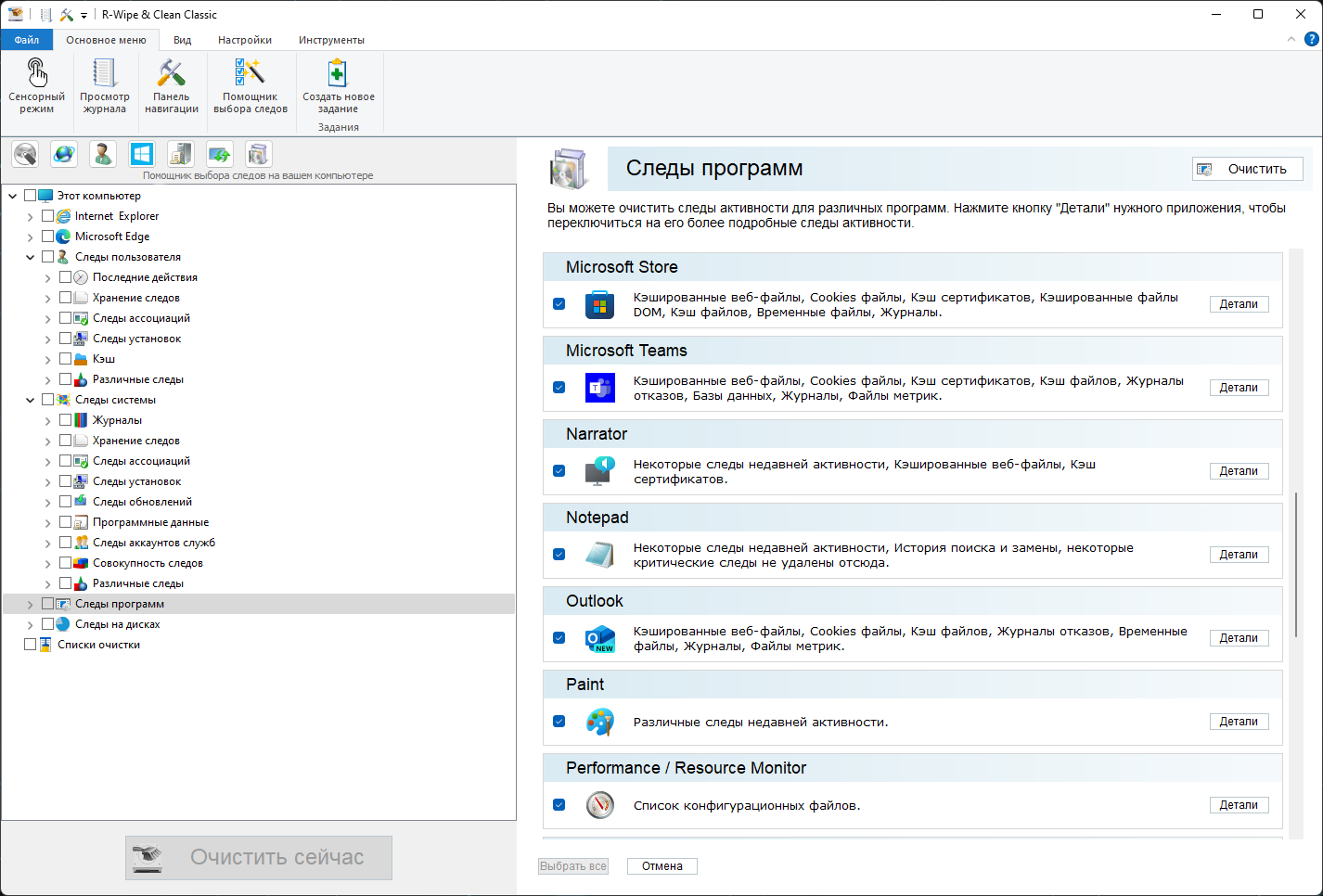Collapse the Этот компьютер tree node

(x=12, y=196)
